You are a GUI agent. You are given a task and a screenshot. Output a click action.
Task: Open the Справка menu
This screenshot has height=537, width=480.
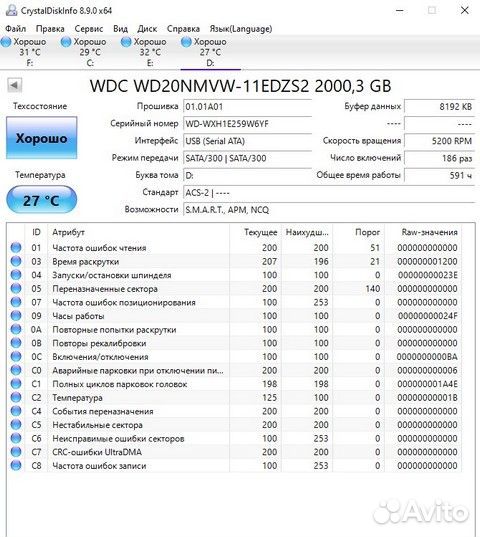coord(183,29)
